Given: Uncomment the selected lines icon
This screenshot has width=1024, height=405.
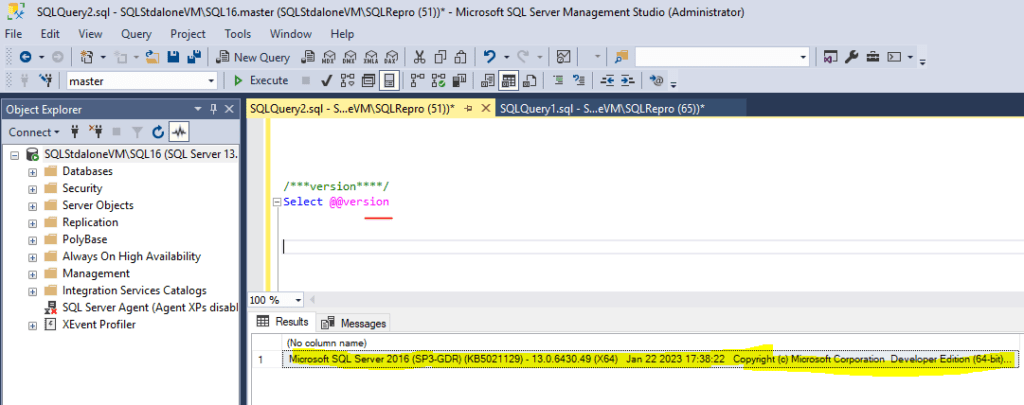Looking at the screenshot, I should point(578,80).
